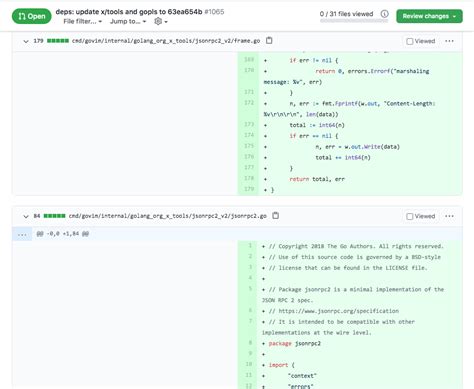Open diff settings gear menu
Viewport: 474px width, 389px height.
coord(161,21)
